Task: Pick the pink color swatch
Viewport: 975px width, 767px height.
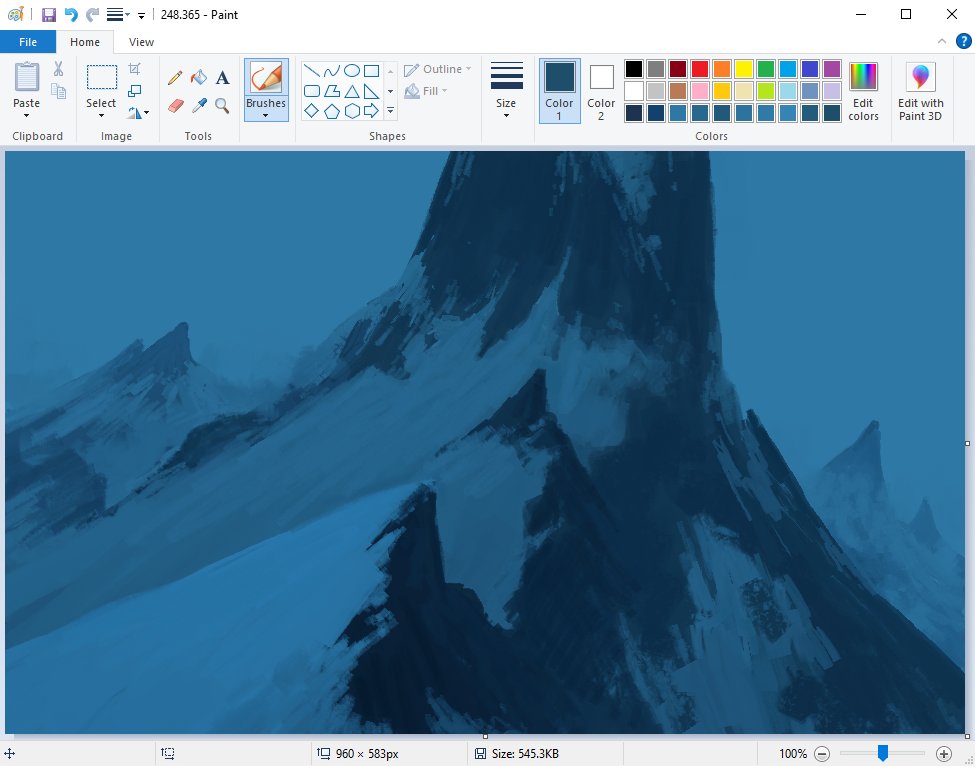Action: click(700, 91)
